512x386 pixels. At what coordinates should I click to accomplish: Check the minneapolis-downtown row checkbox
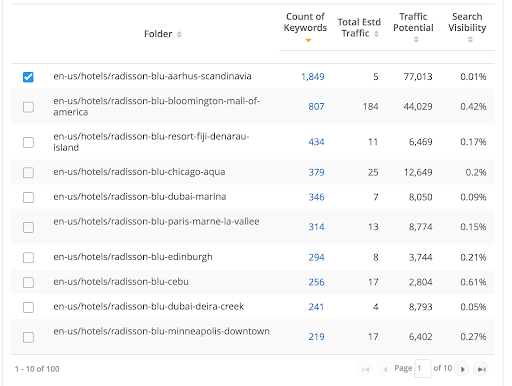(28, 337)
